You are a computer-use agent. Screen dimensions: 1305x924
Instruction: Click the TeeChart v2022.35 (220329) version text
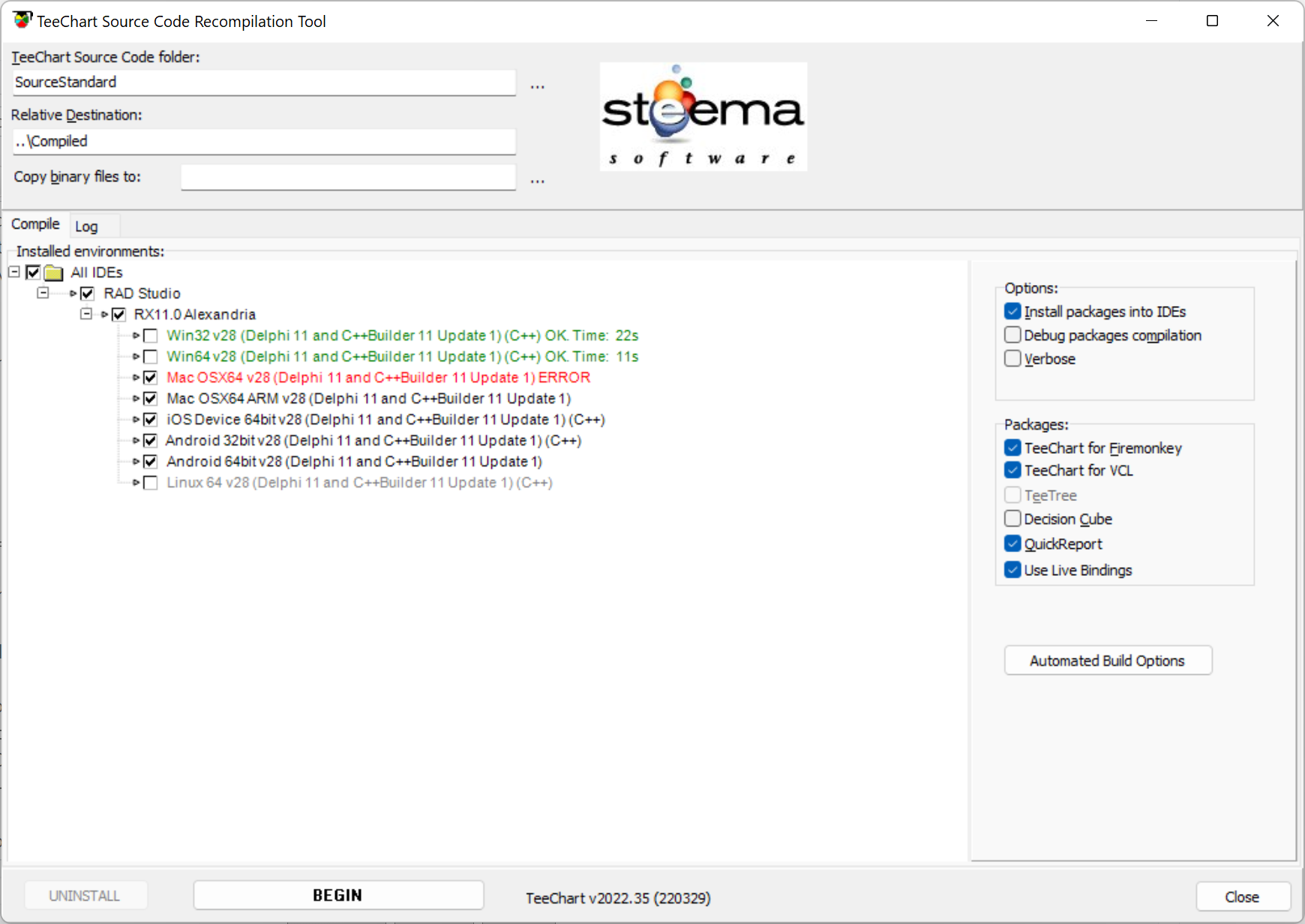618,898
